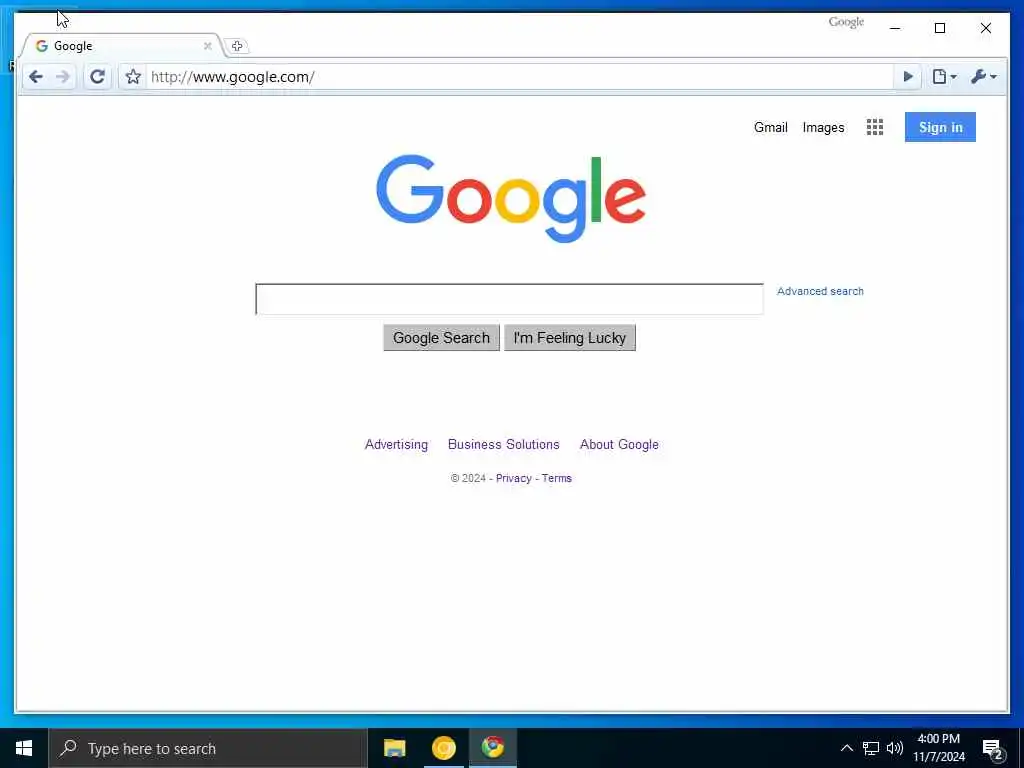Open the notification center icon
This screenshot has width=1024, height=768.
tap(993, 748)
